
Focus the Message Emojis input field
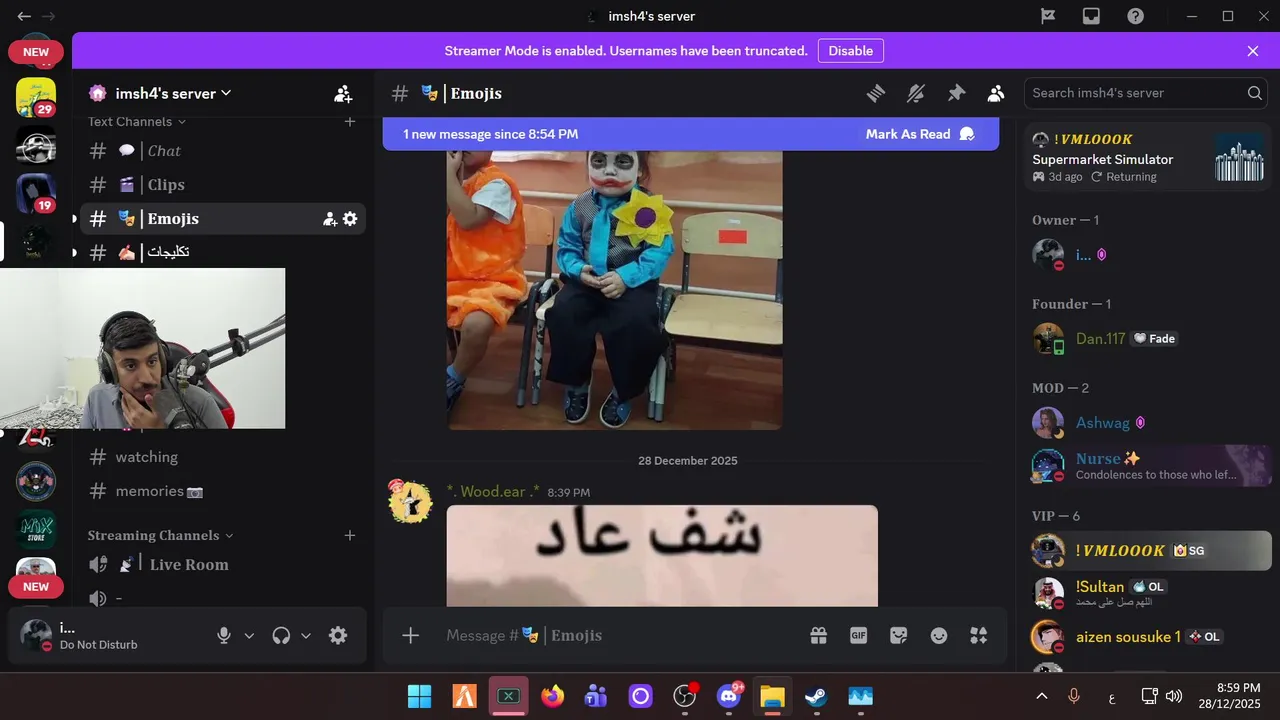tap(619, 635)
